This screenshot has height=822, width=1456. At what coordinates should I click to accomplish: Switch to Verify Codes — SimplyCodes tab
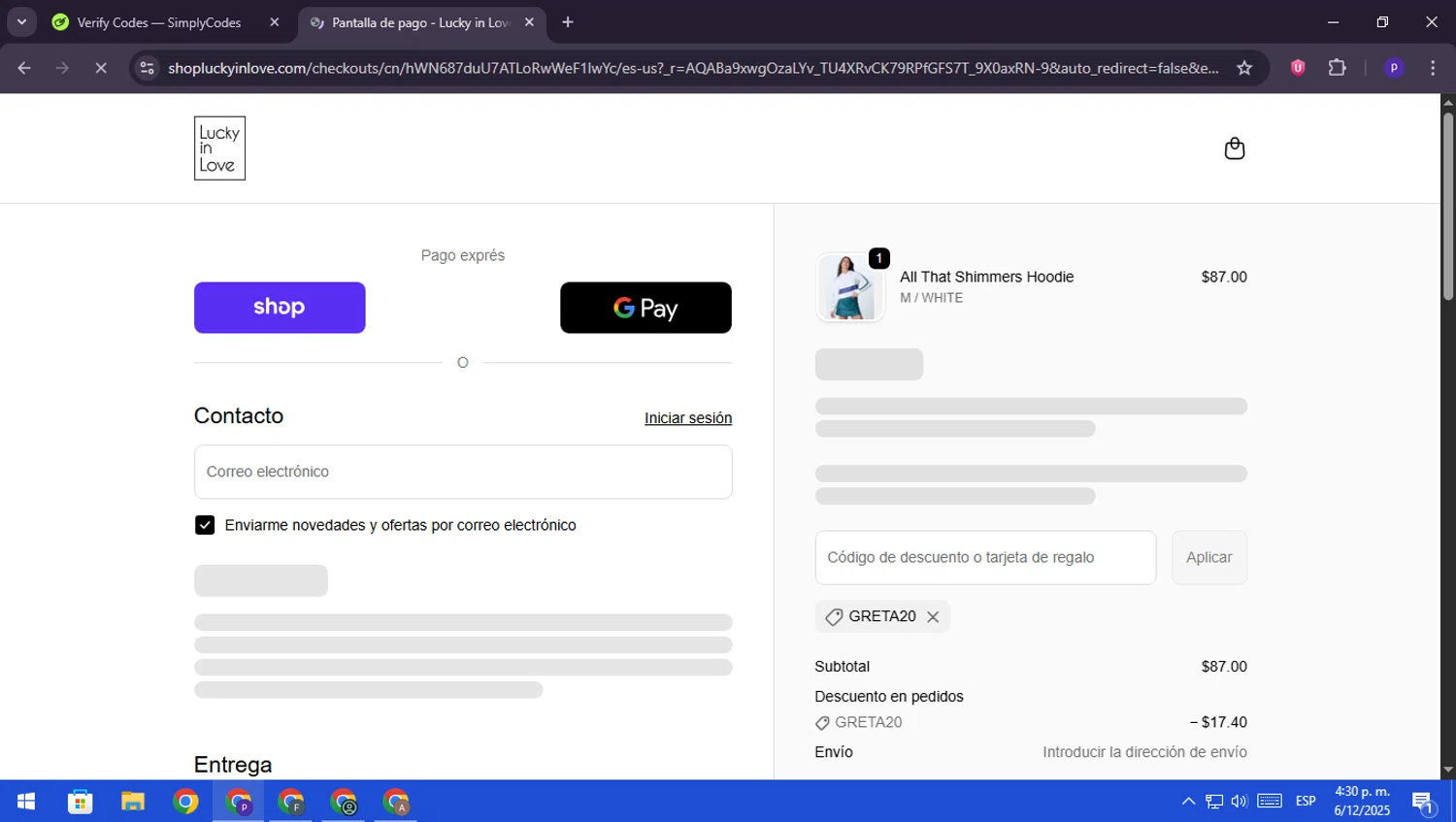pyautogui.click(x=159, y=22)
